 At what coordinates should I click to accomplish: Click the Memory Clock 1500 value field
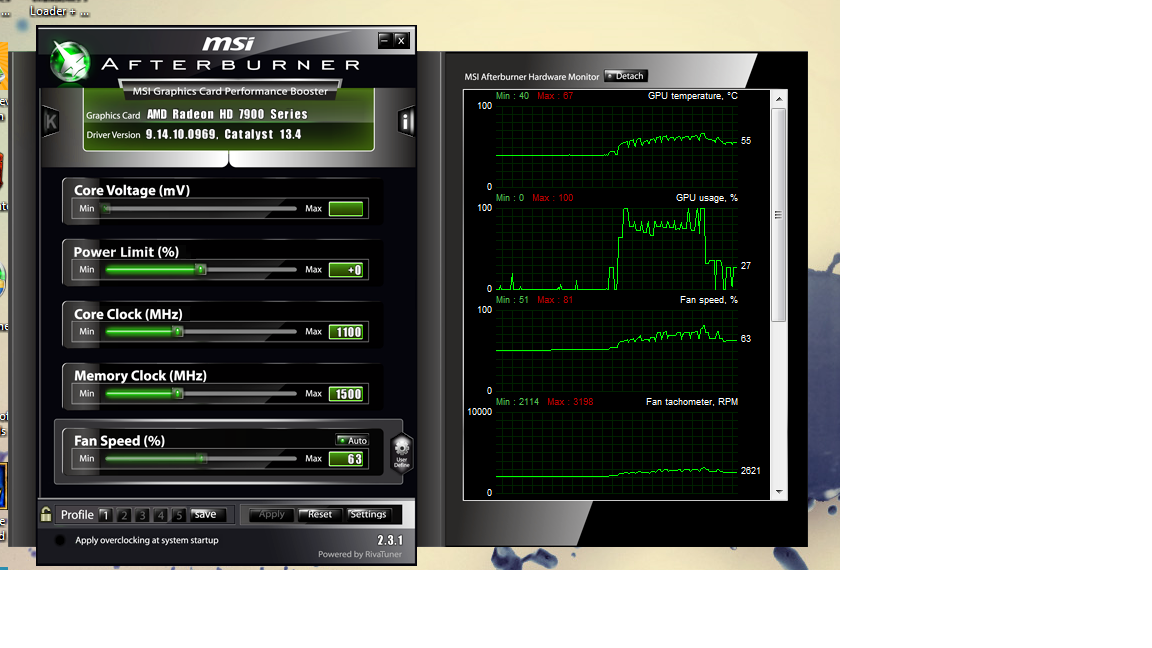pos(346,393)
